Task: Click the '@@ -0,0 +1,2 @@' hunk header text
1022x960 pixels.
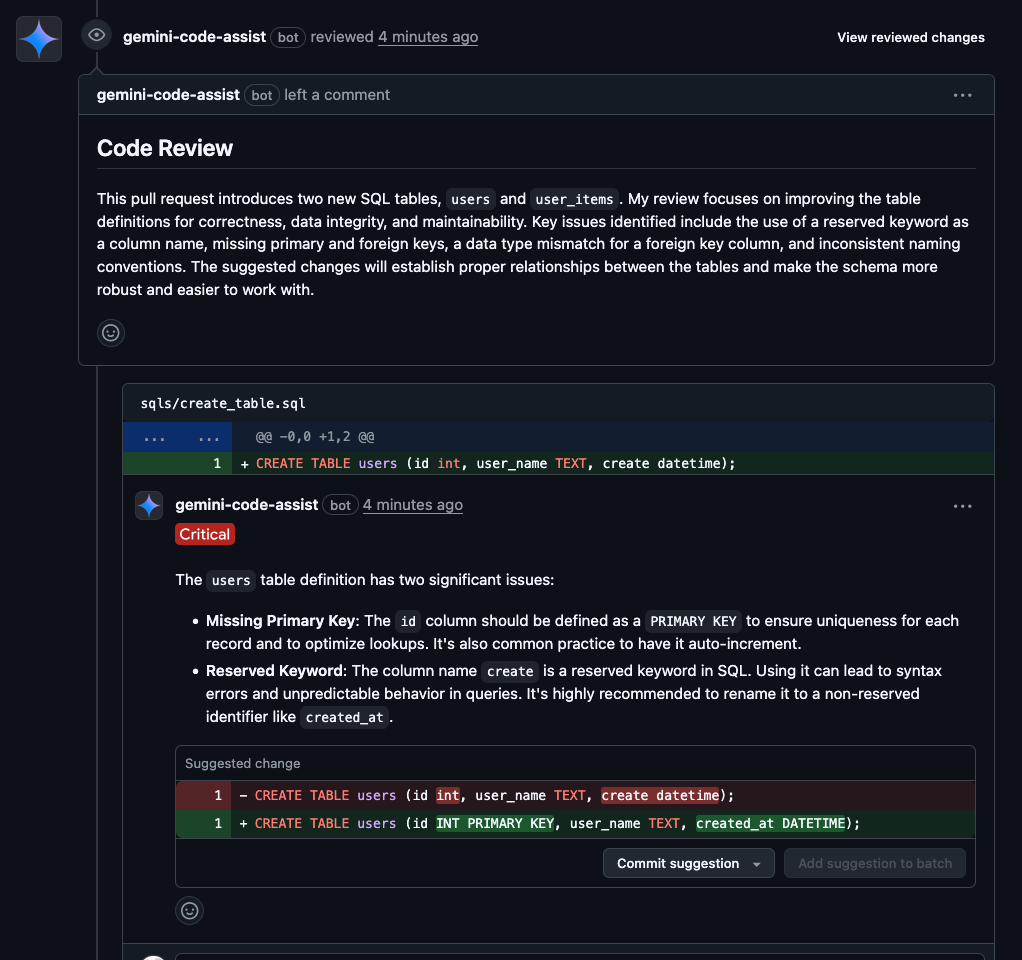Action: 314,437
